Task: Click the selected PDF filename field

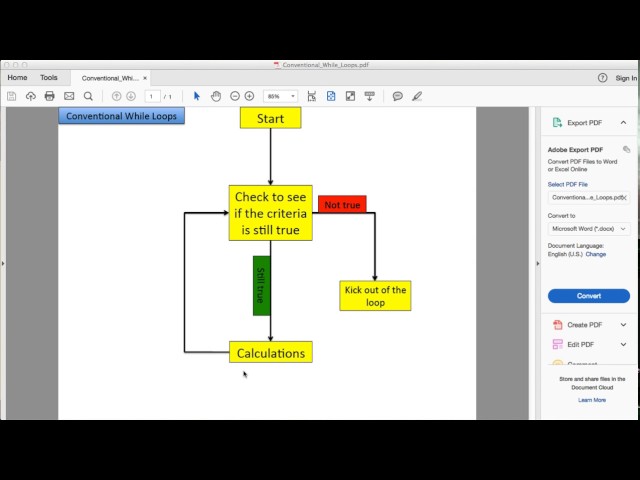Action: click(589, 198)
